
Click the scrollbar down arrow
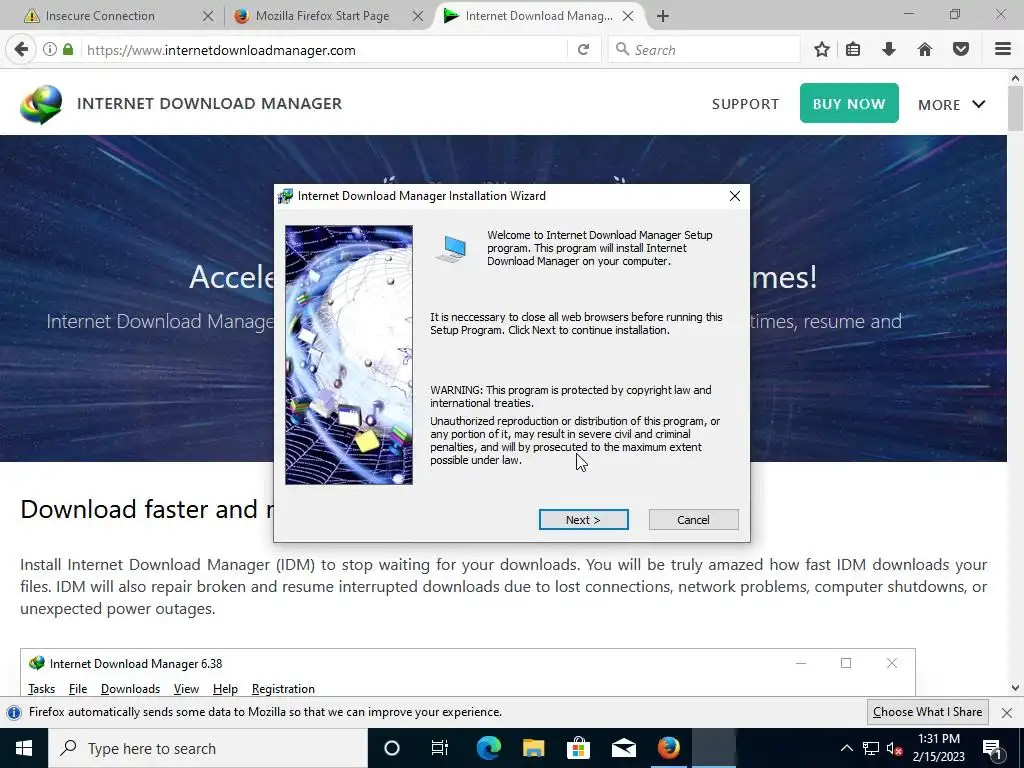coord(1015,688)
